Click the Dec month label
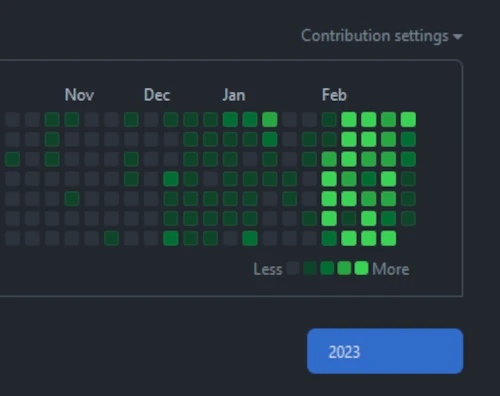The height and width of the screenshot is (396, 500). pyautogui.click(x=157, y=95)
